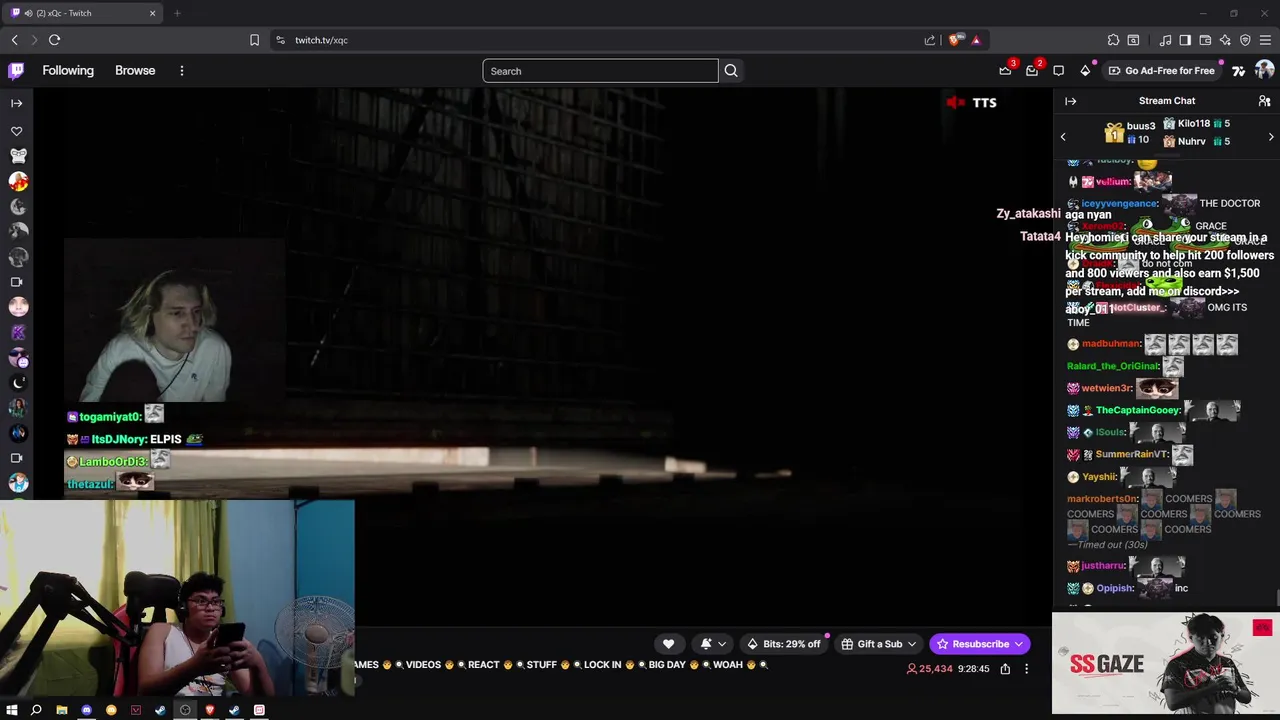1280x720 pixels.
Task: Click the heart followed-channels sidebar icon
Action: point(17,131)
